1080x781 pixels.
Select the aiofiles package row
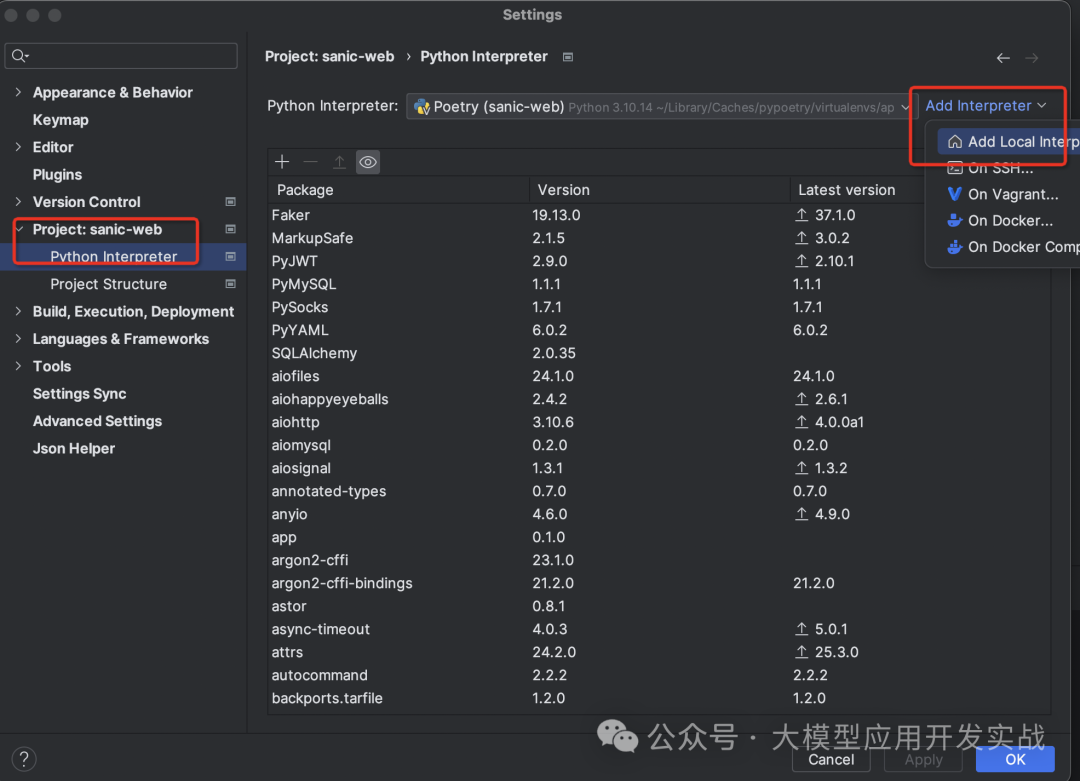tap(659, 376)
